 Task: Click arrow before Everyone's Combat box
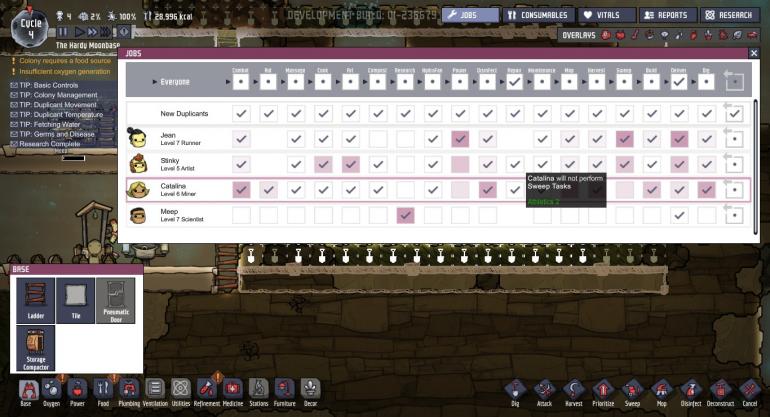[x=228, y=82]
